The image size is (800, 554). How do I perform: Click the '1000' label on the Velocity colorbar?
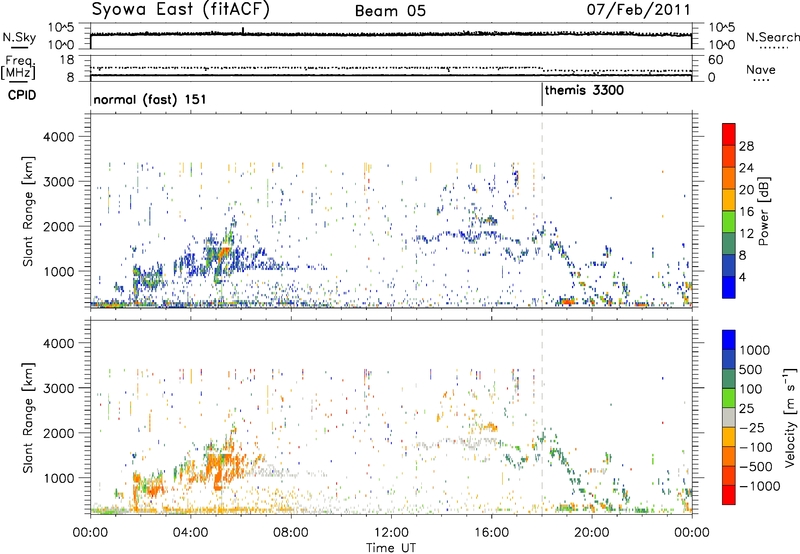pos(755,350)
